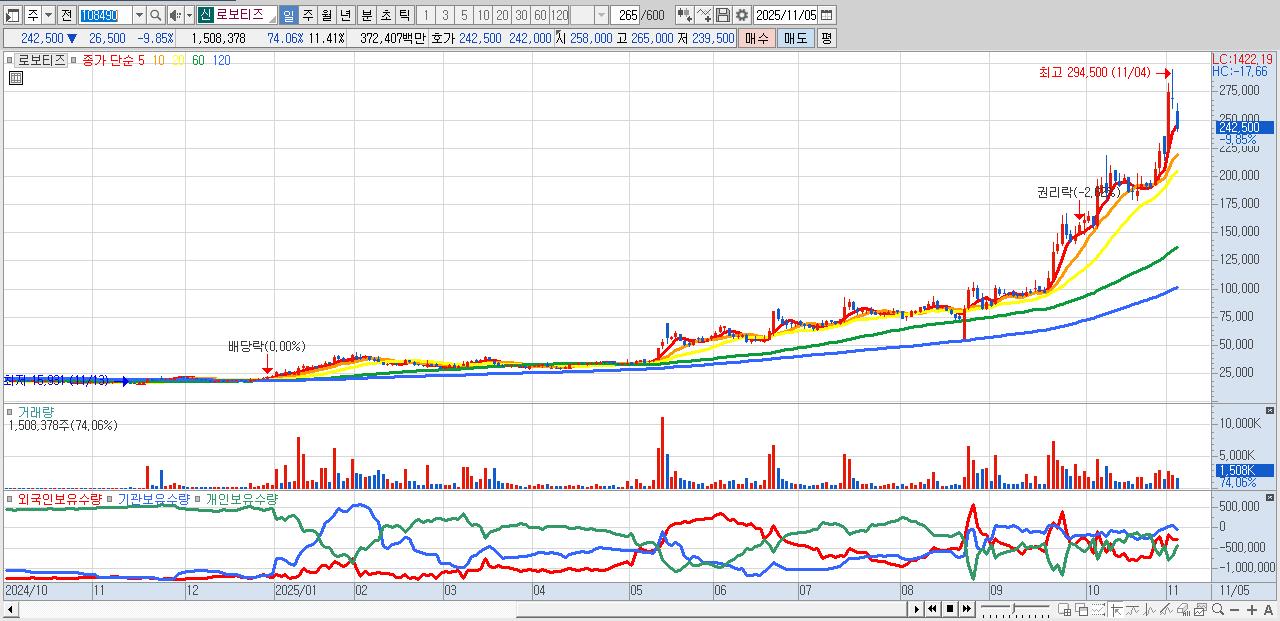Select the 분 (minute) period button
Image resolution: width=1280 pixels, height=621 pixels.
point(366,15)
